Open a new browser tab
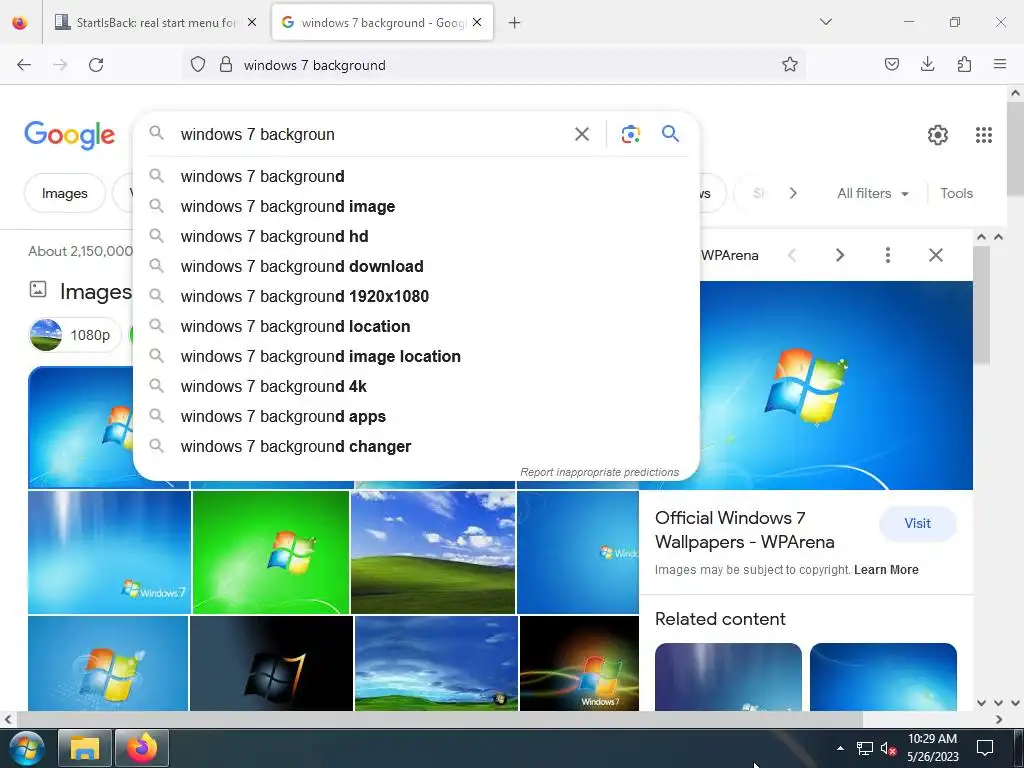This screenshot has width=1024, height=768. click(x=515, y=23)
